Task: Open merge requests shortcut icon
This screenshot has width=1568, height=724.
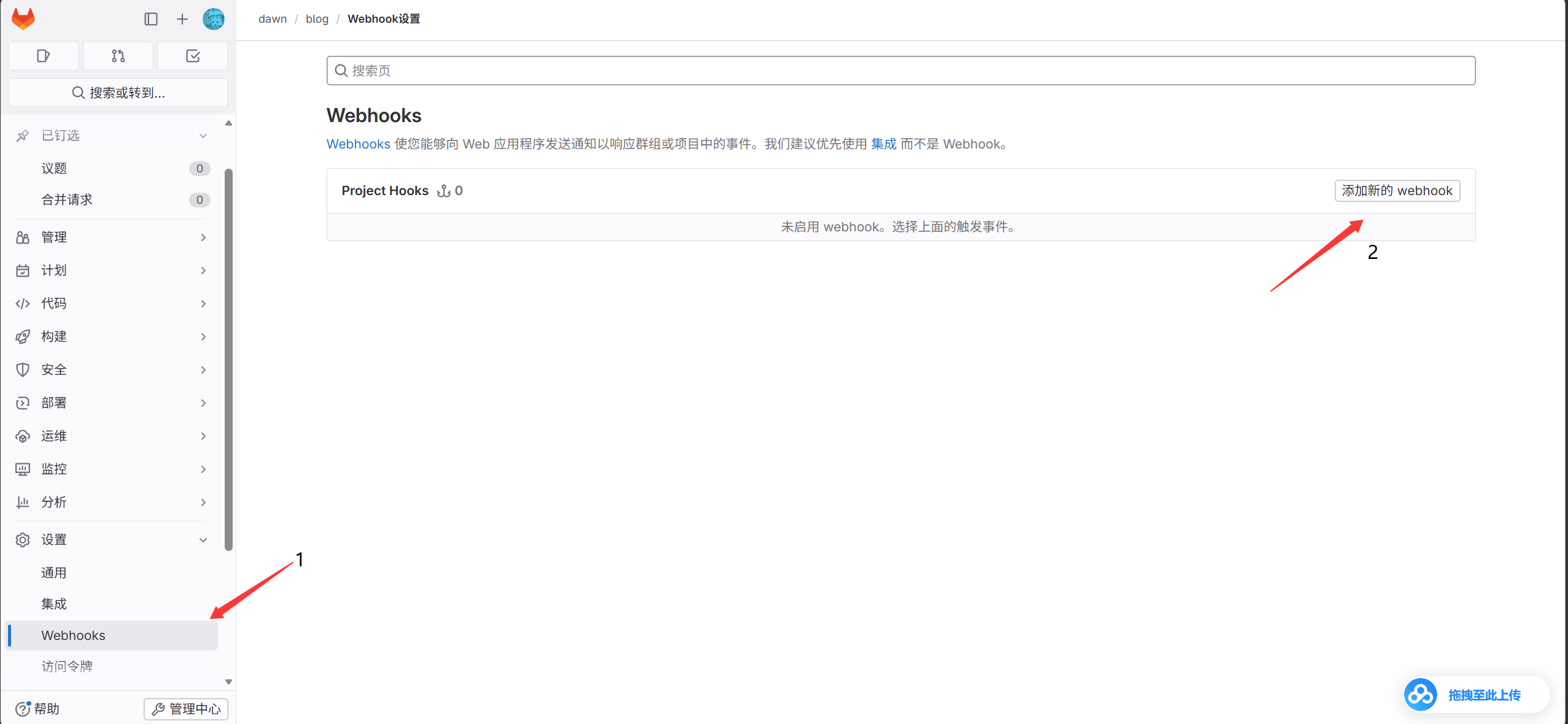Action: click(x=118, y=56)
